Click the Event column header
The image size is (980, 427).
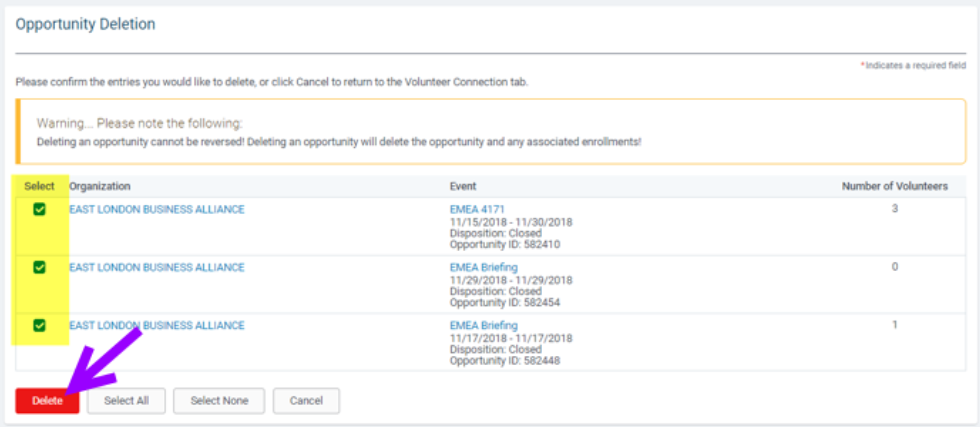463,186
